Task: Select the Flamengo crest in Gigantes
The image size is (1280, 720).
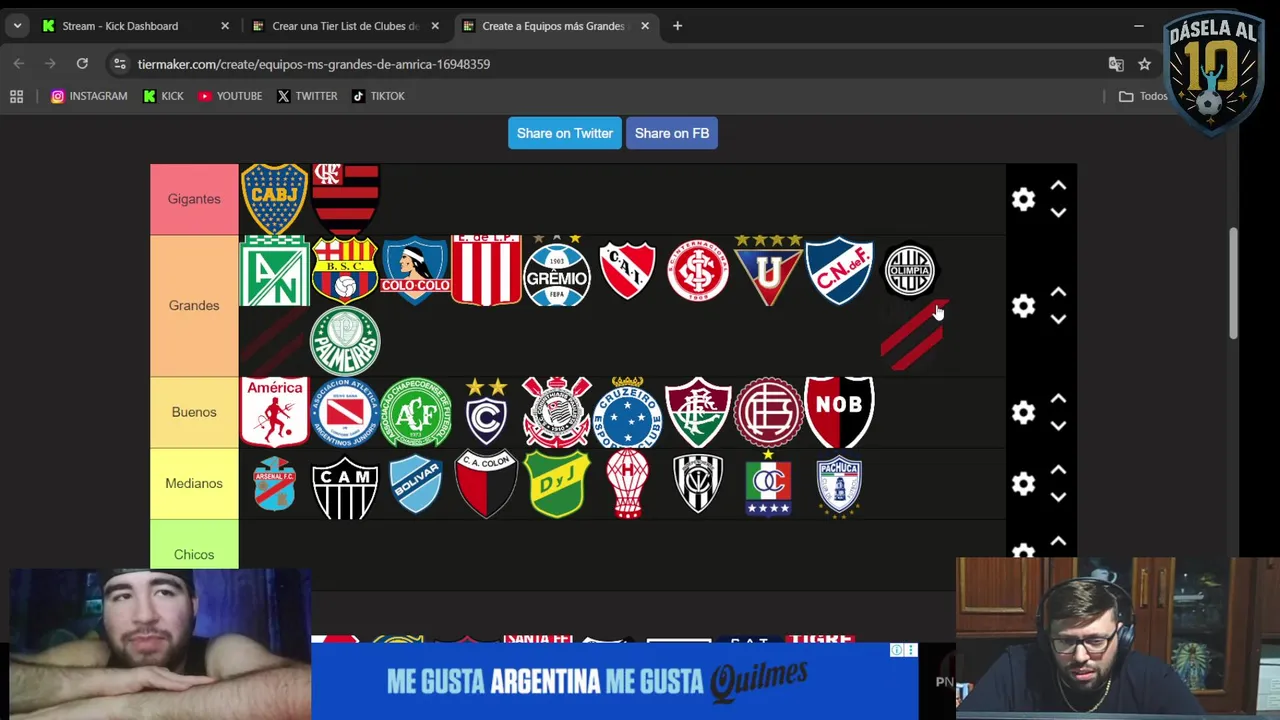Action: [345, 199]
